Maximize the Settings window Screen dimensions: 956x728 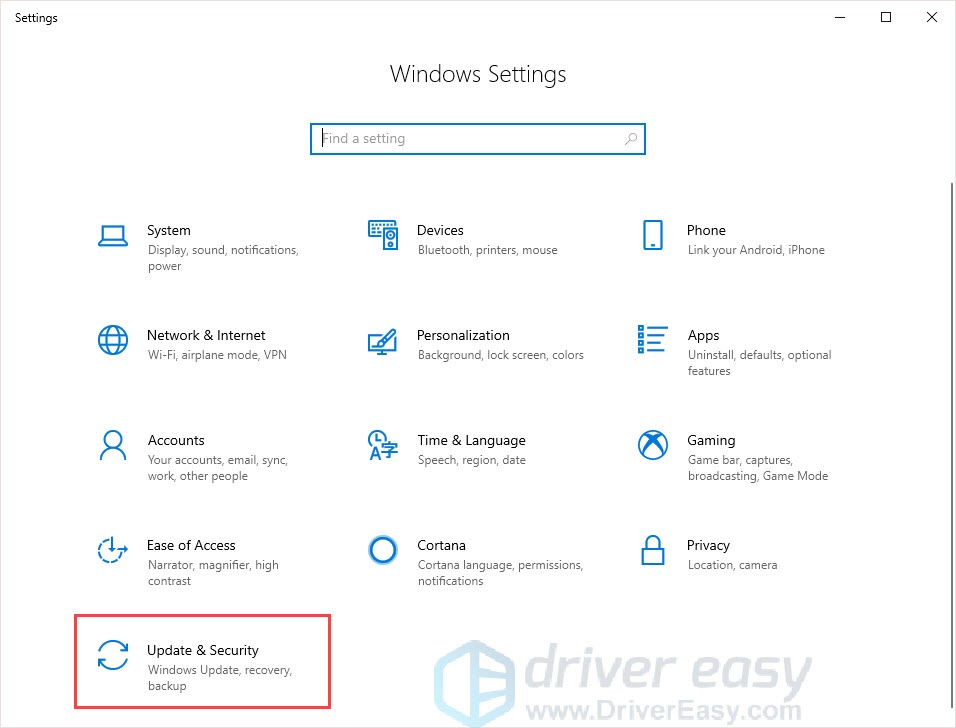click(886, 17)
